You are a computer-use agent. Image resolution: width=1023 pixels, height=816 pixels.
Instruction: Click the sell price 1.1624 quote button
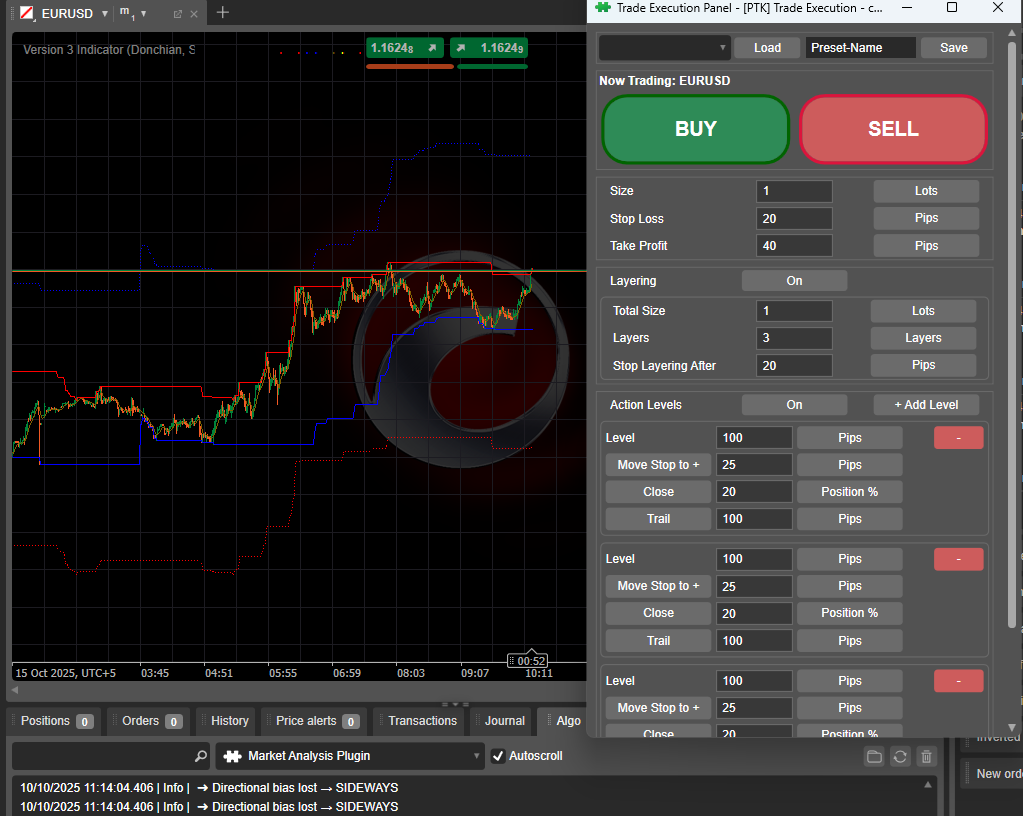pyautogui.click(x=405, y=48)
